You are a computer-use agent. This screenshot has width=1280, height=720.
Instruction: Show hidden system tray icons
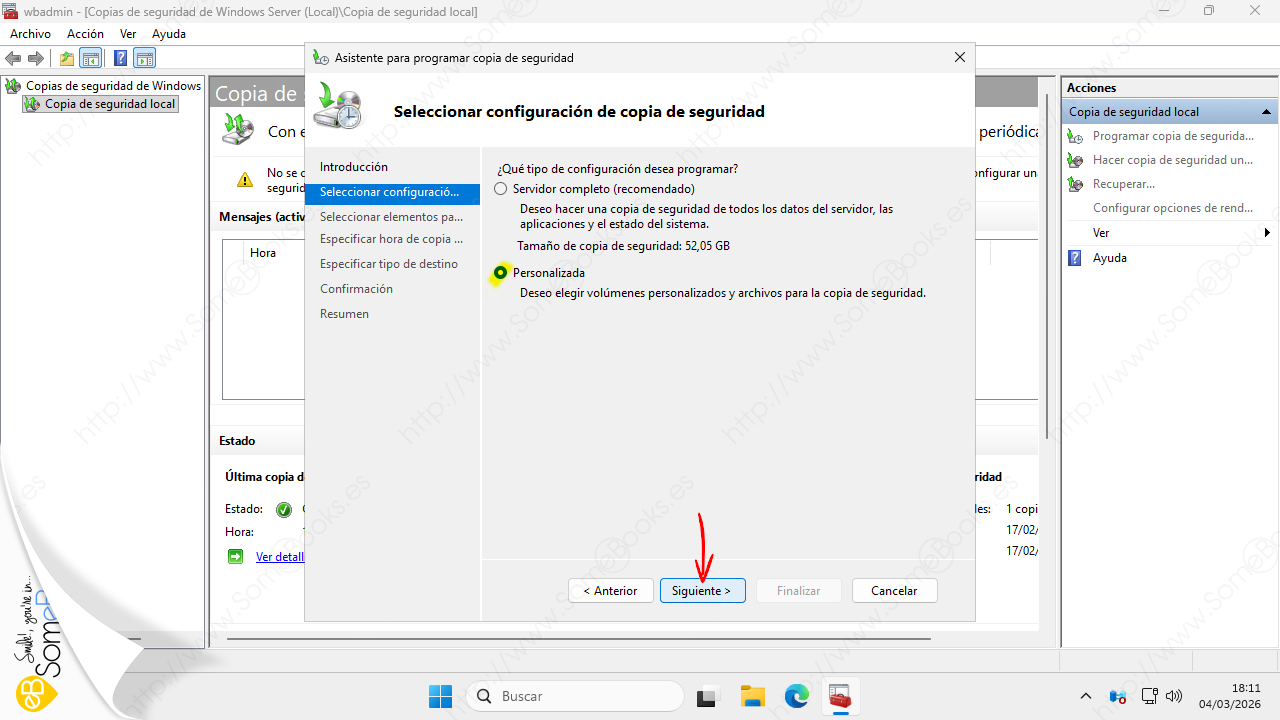1086,696
